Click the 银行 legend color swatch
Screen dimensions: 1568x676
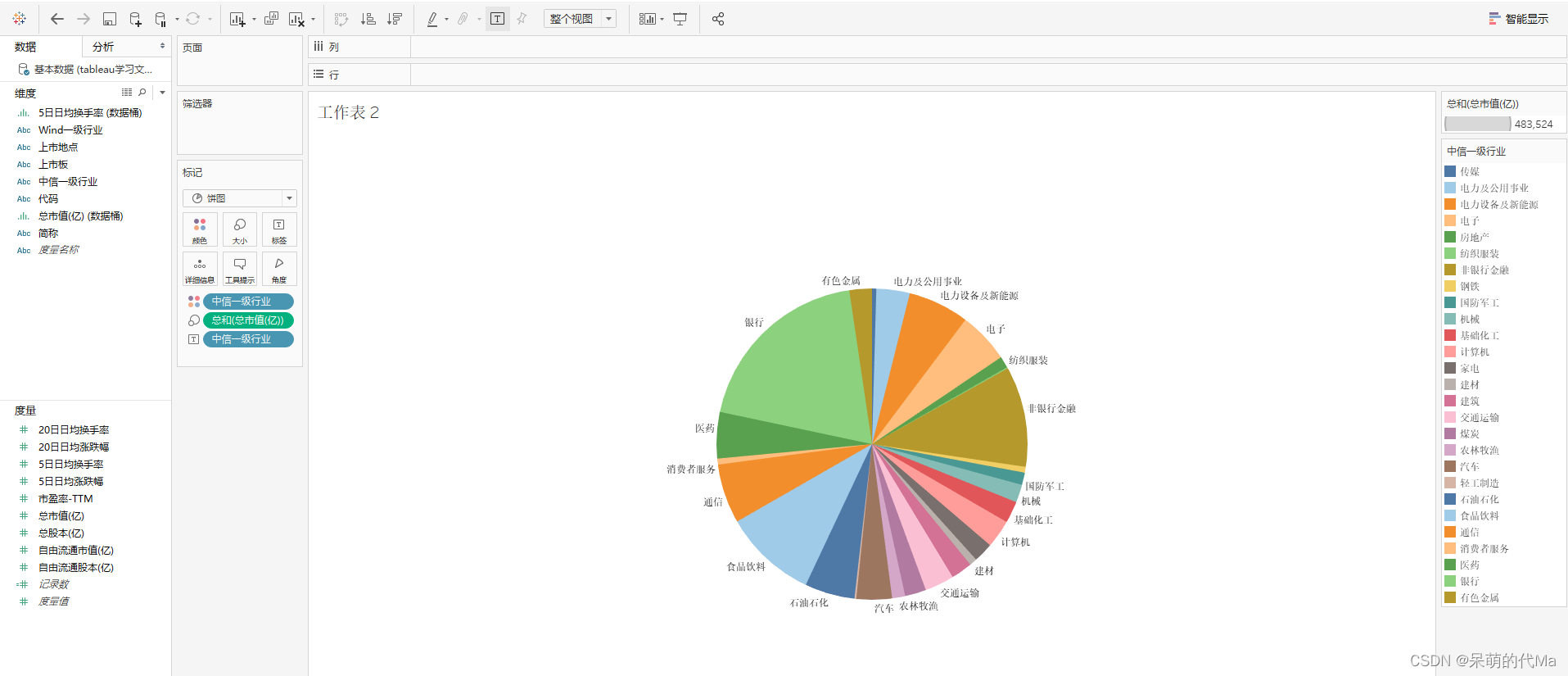pyautogui.click(x=1450, y=581)
